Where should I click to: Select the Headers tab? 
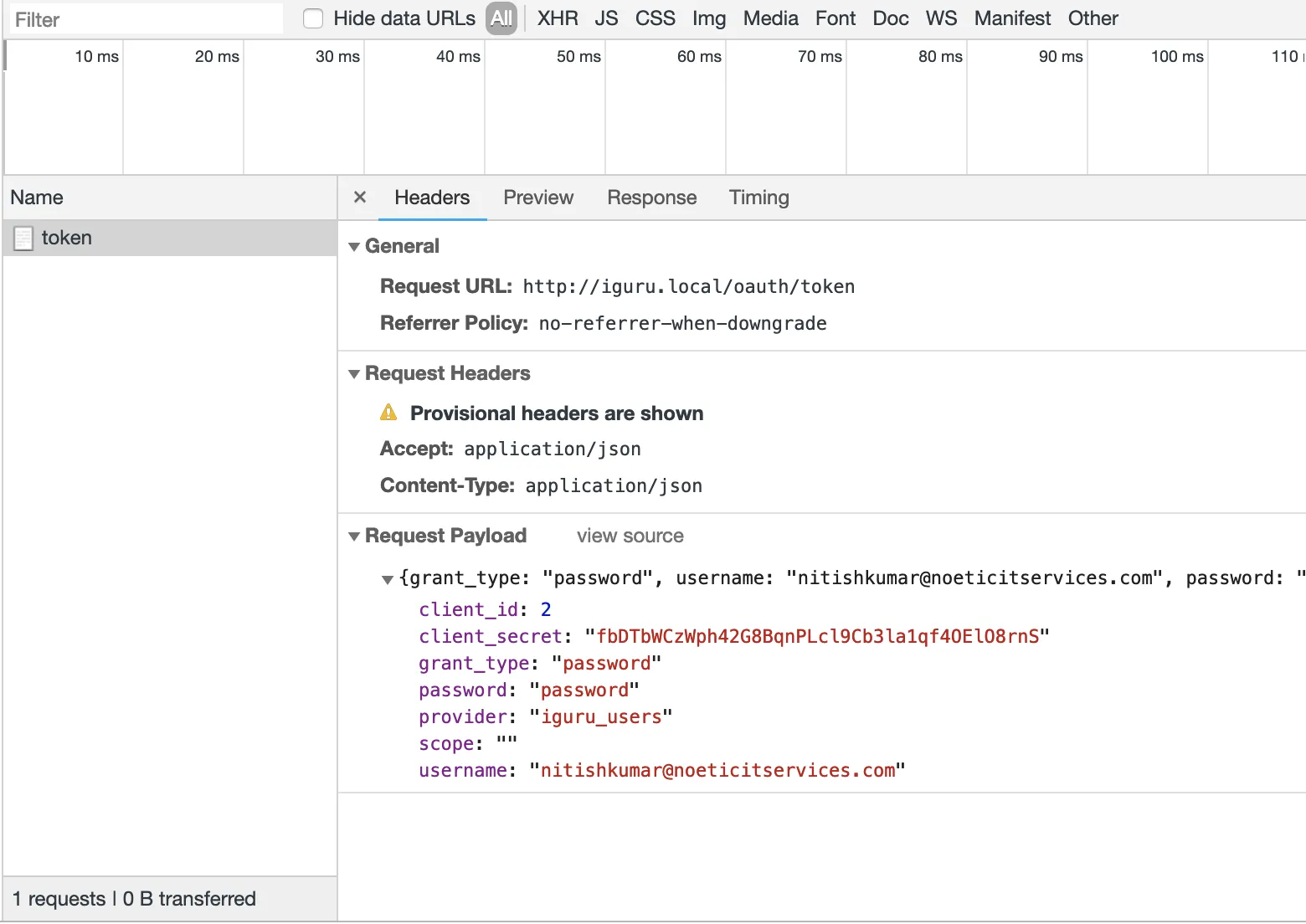tap(432, 198)
